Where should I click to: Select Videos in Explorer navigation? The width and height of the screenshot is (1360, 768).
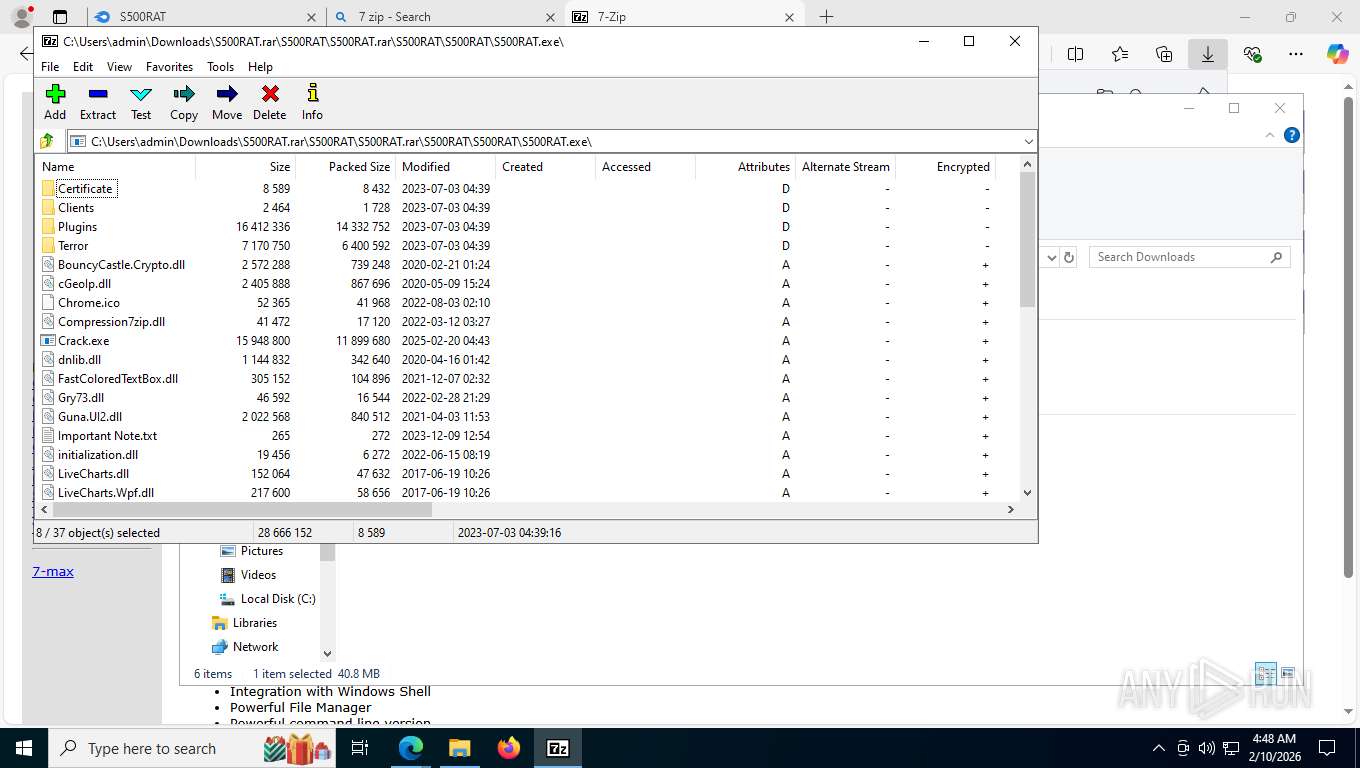coord(247,575)
